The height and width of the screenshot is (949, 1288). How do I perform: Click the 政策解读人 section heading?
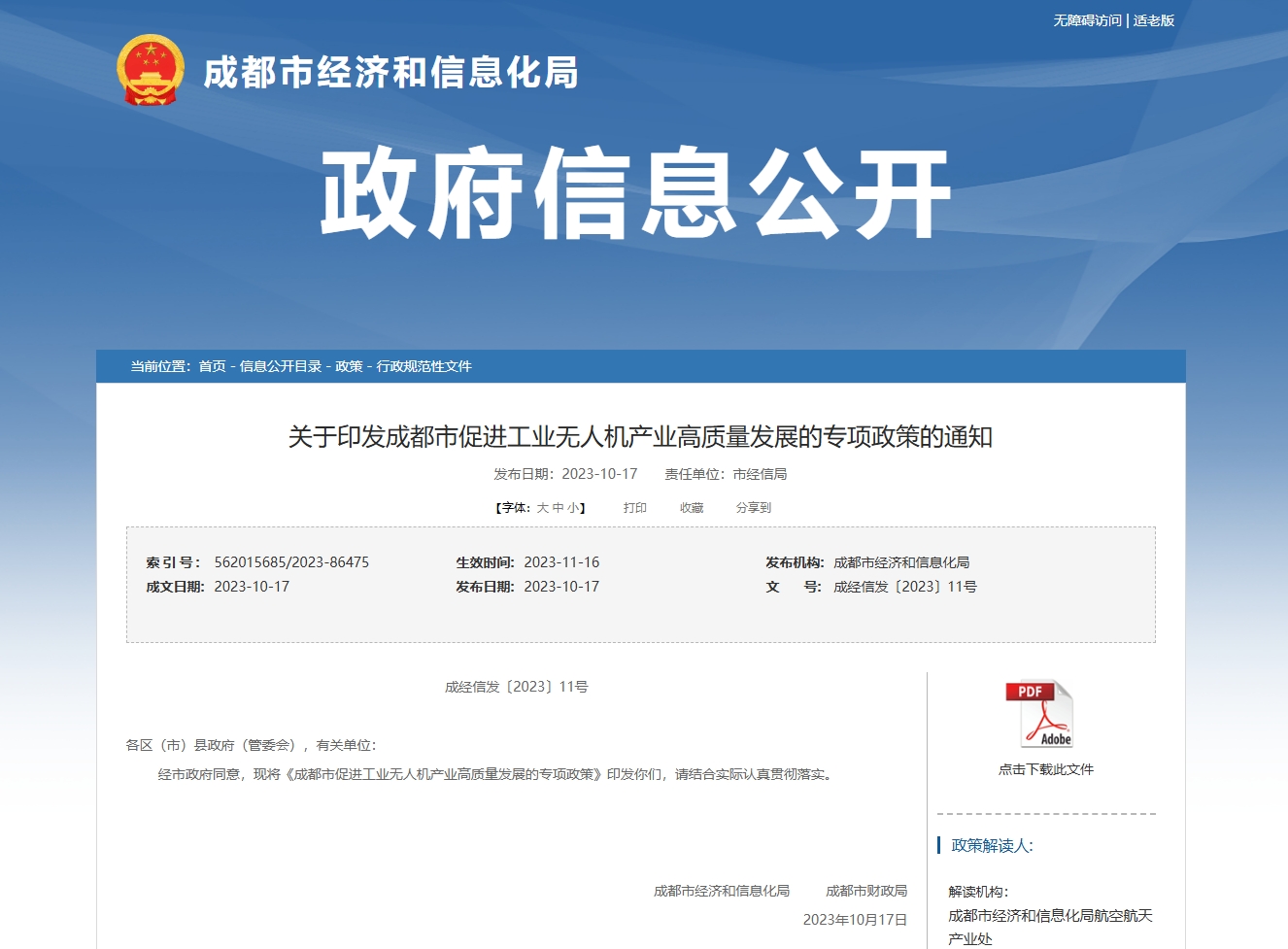(992, 845)
